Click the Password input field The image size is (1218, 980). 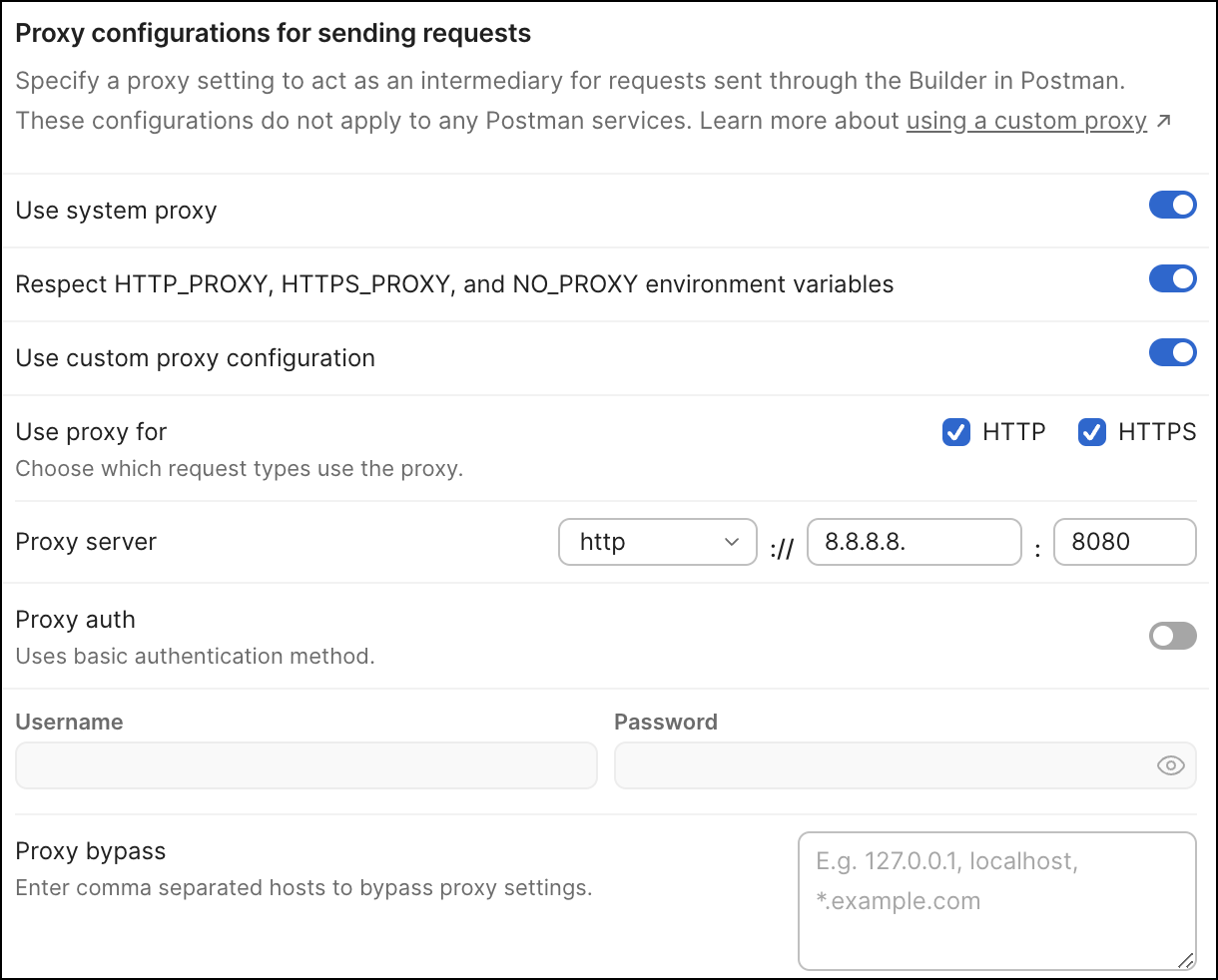pyautogui.click(x=879, y=765)
